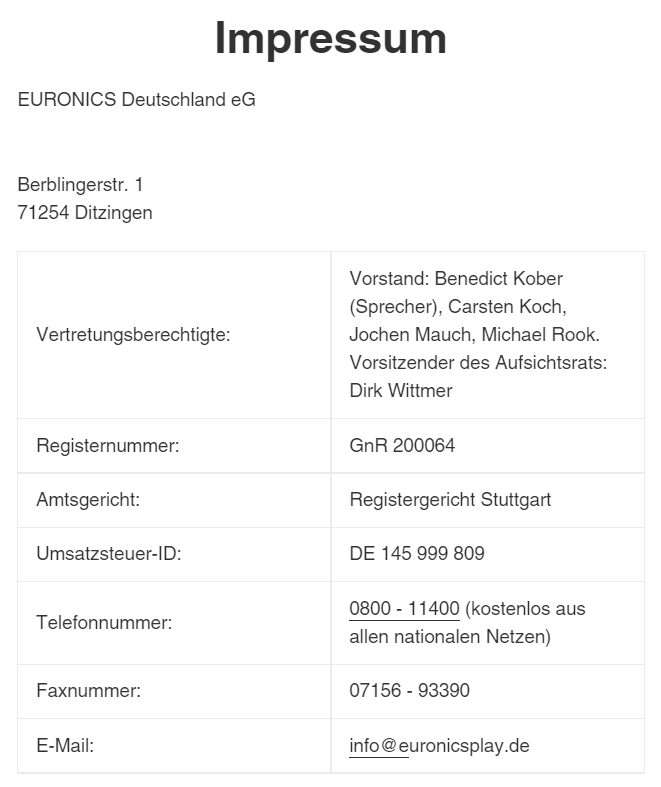The width and height of the screenshot is (661, 787).
Task: Click the Umsatzsteuer-ID label
Action: pyautogui.click(x=109, y=554)
